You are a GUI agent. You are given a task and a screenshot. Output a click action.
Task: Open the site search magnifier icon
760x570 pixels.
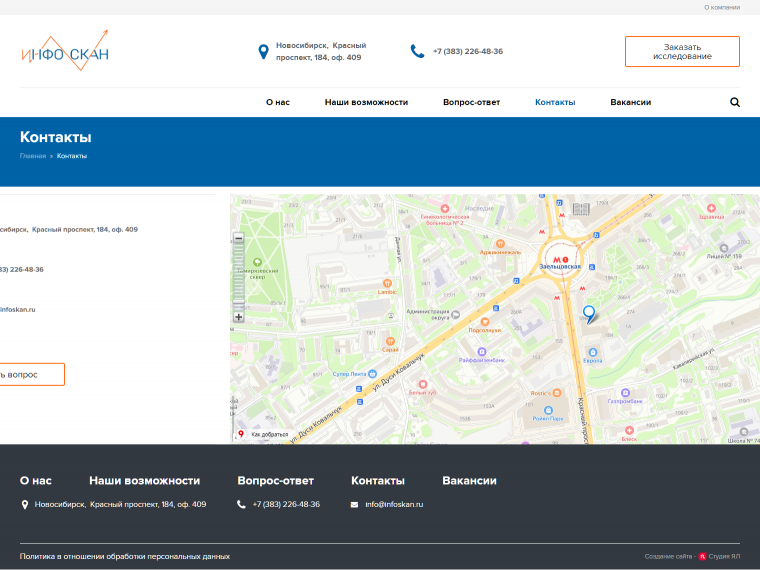click(x=735, y=102)
